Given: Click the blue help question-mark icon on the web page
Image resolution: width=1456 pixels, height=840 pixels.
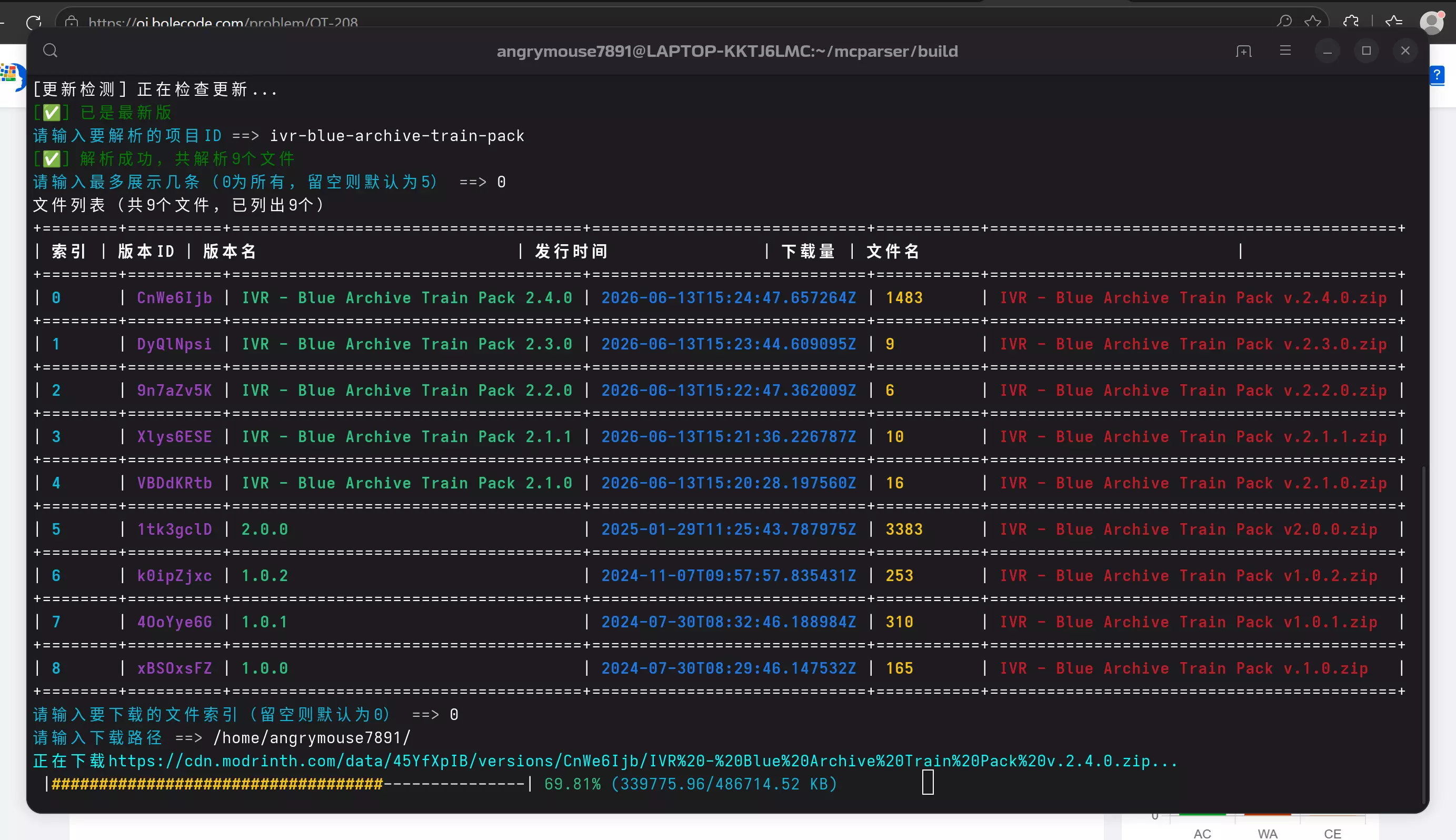Looking at the screenshot, I should coord(1437,75).
